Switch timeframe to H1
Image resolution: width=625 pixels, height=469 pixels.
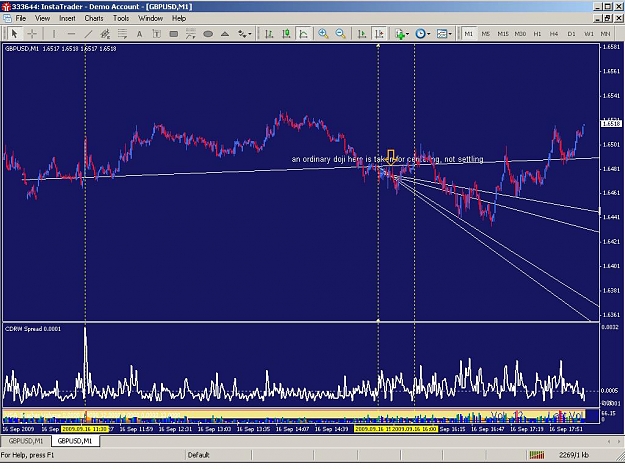click(537, 34)
